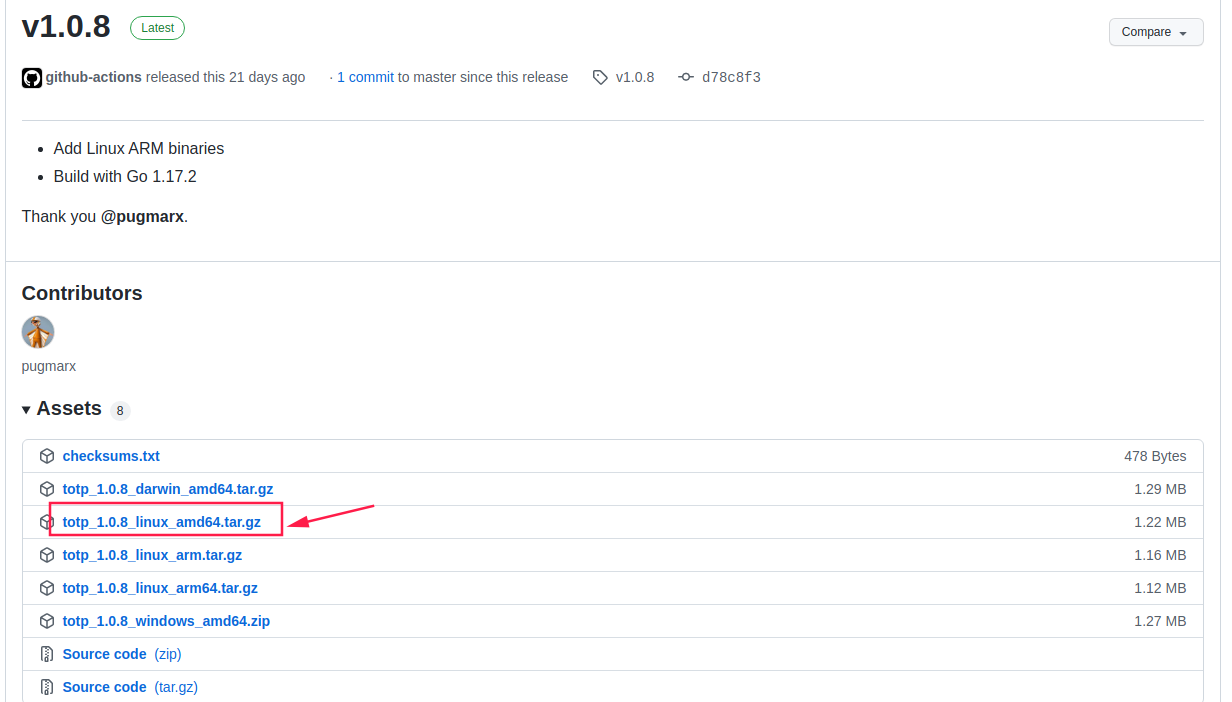Image resolution: width=1232 pixels, height=702 pixels.
Task: Open the Compare dropdown
Action: click(1155, 32)
